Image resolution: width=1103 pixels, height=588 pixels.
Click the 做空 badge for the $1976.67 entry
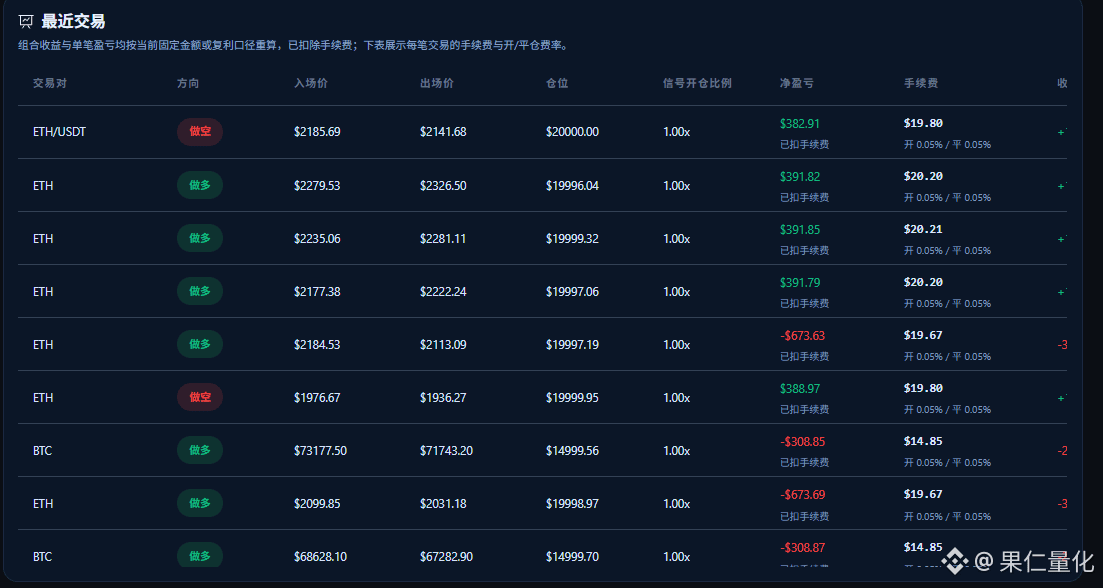pyautogui.click(x=200, y=397)
